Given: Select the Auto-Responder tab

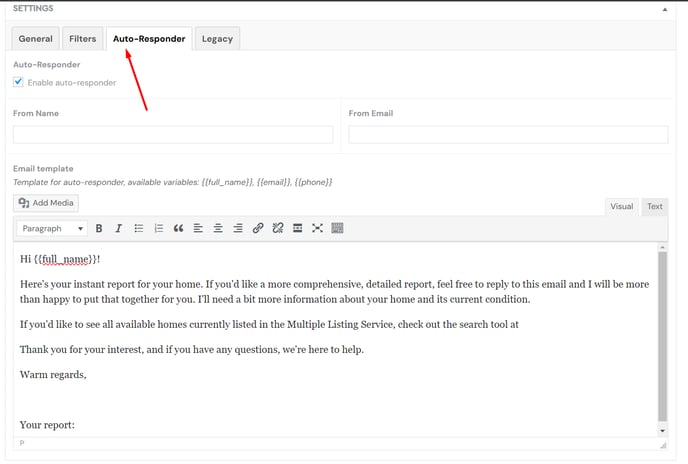Looking at the screenshot, I should [x=149, y=39].
